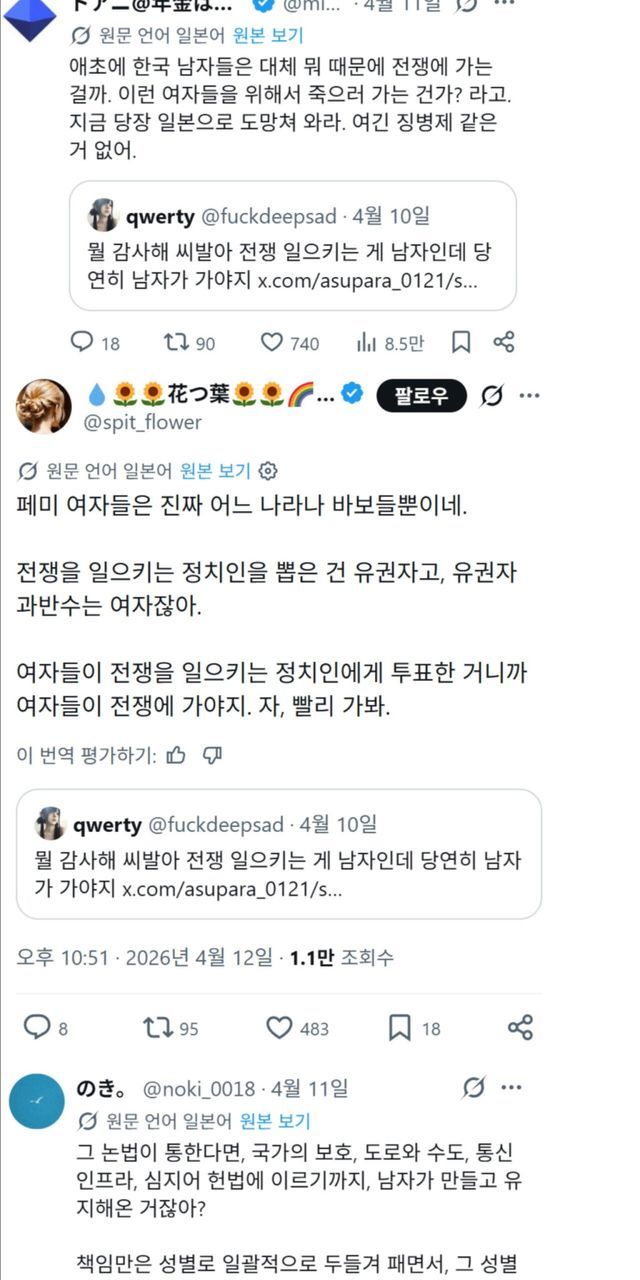The width and height of the screenshot is (640, 1280).
Task: Show original text of the noki_0018 reply
Action: pos(275,1121)
